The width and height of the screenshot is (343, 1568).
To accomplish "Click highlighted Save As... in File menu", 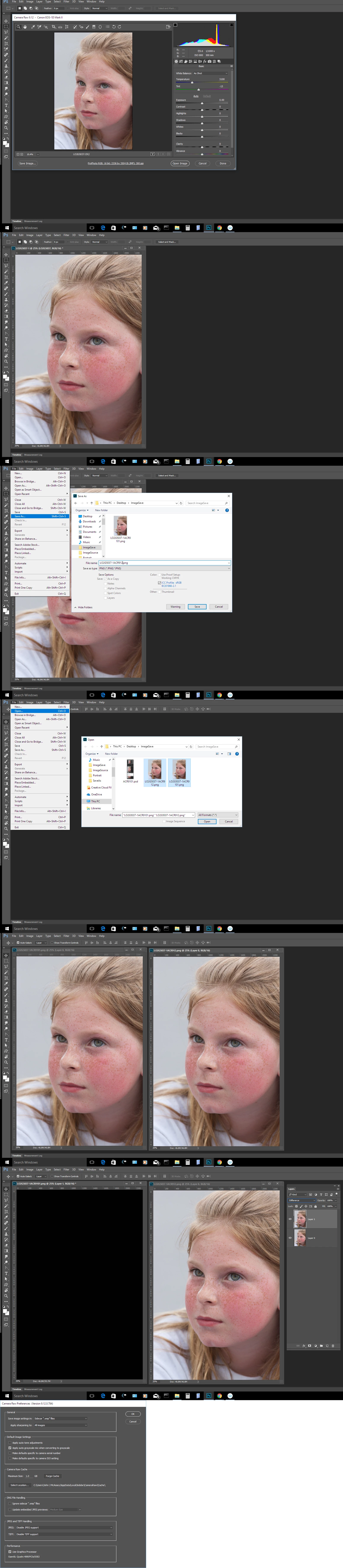I will (40, 516).
